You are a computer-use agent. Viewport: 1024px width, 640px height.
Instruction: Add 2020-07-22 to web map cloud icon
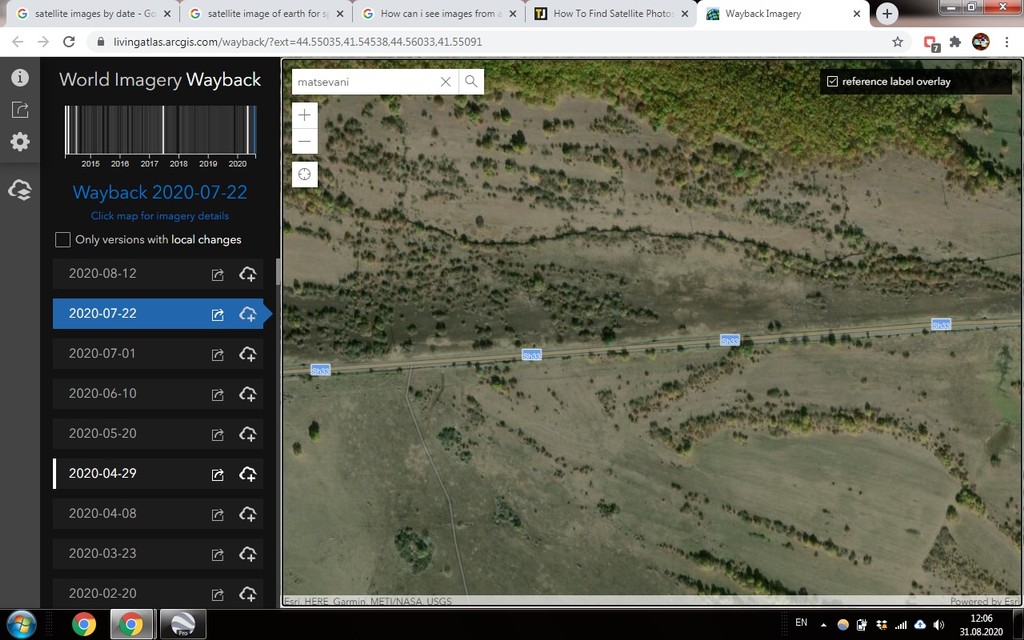[x=248, y=314]
